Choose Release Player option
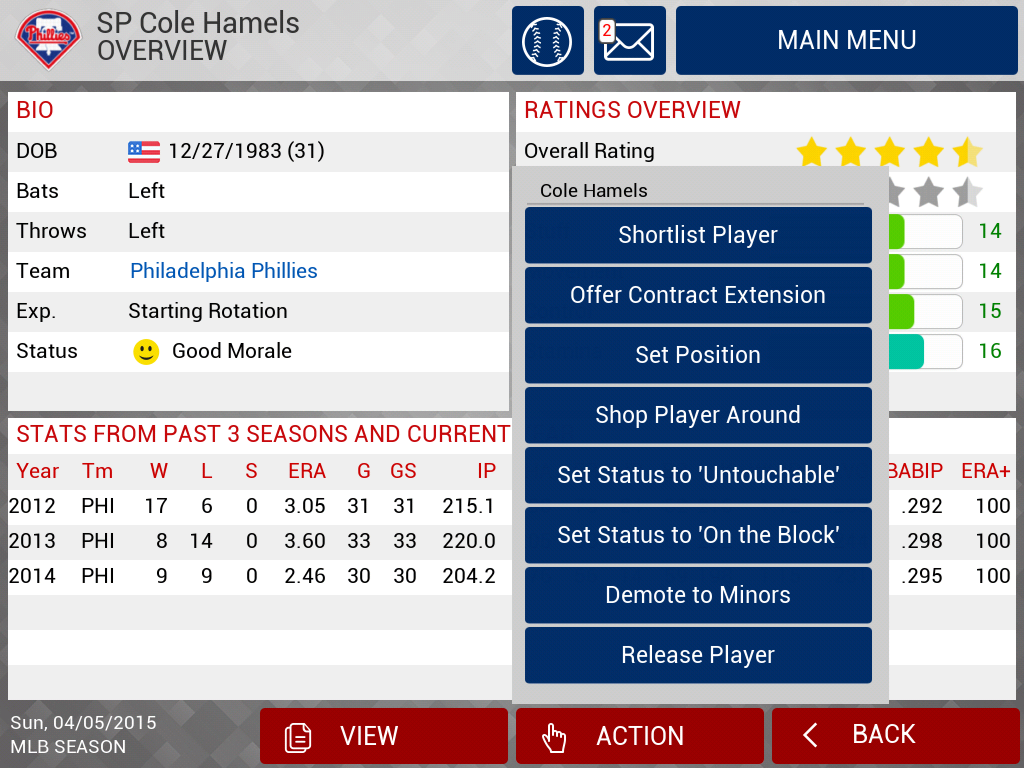This screenshot has width=1024, height=768. coord(698,656)
